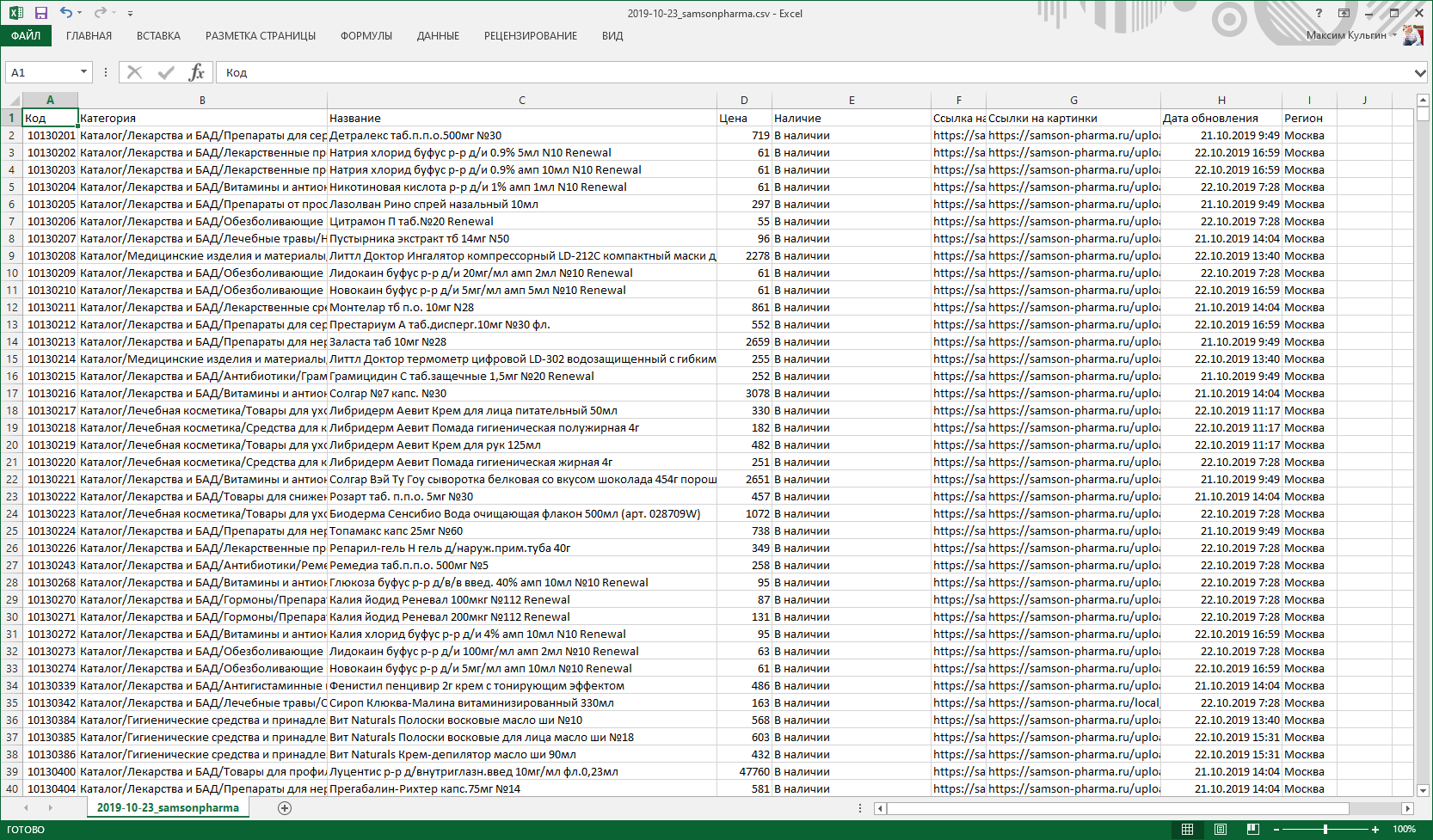The height and width of the screenshot is (840, 1433).
Task: Switch to Normal view icon
Action: 1187,829
